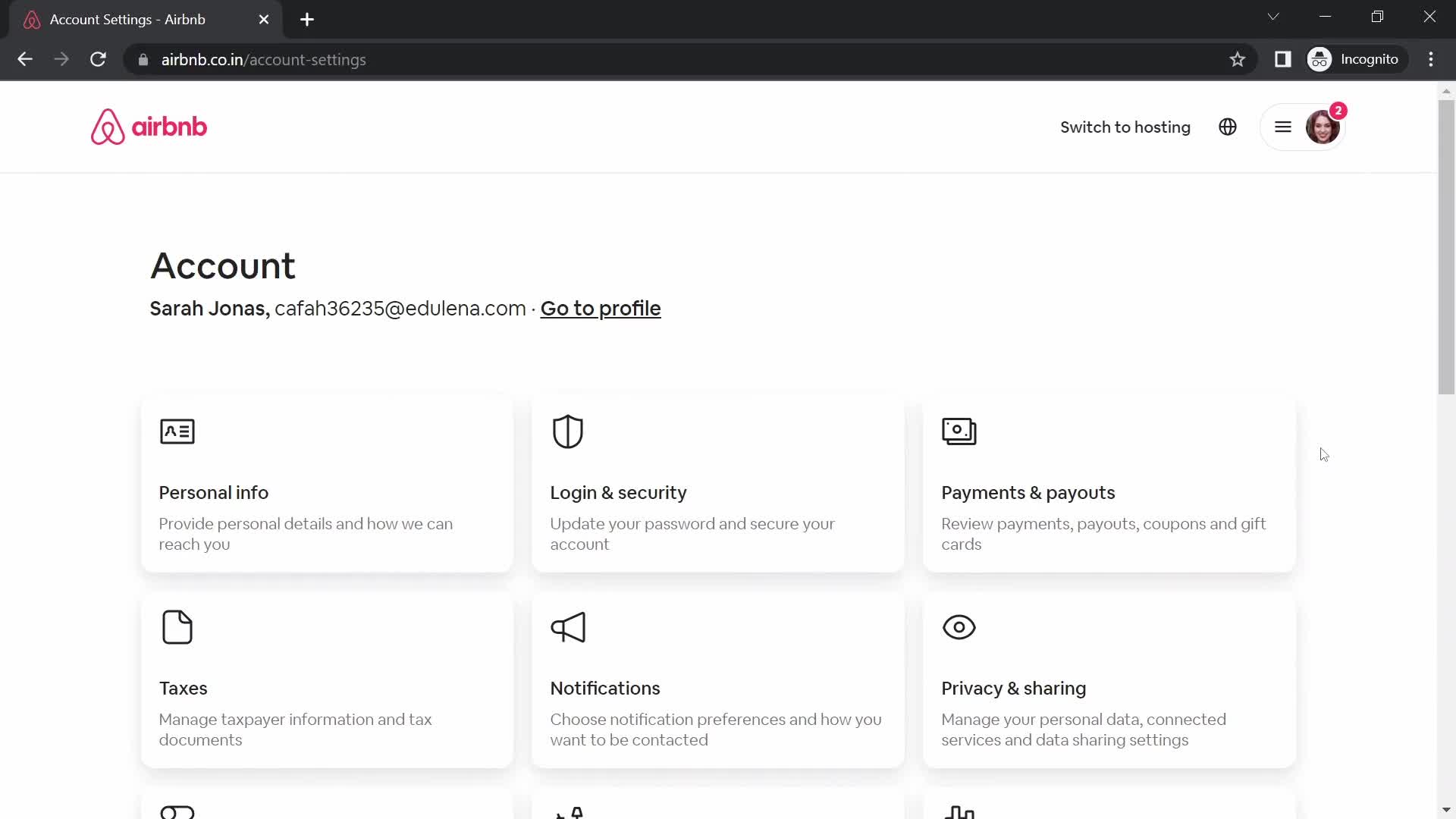Open a new browser tab

point(307,20)
